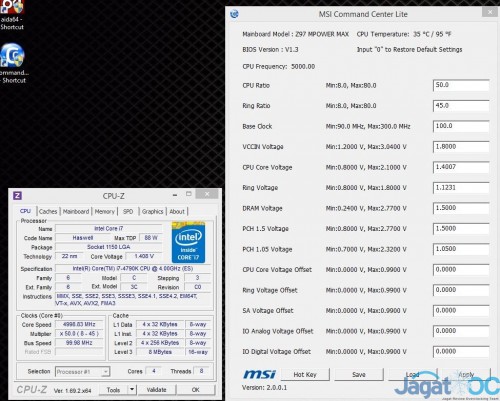500x401 pixels.
Task: Open the About tab
Action: tap(177, 211)
